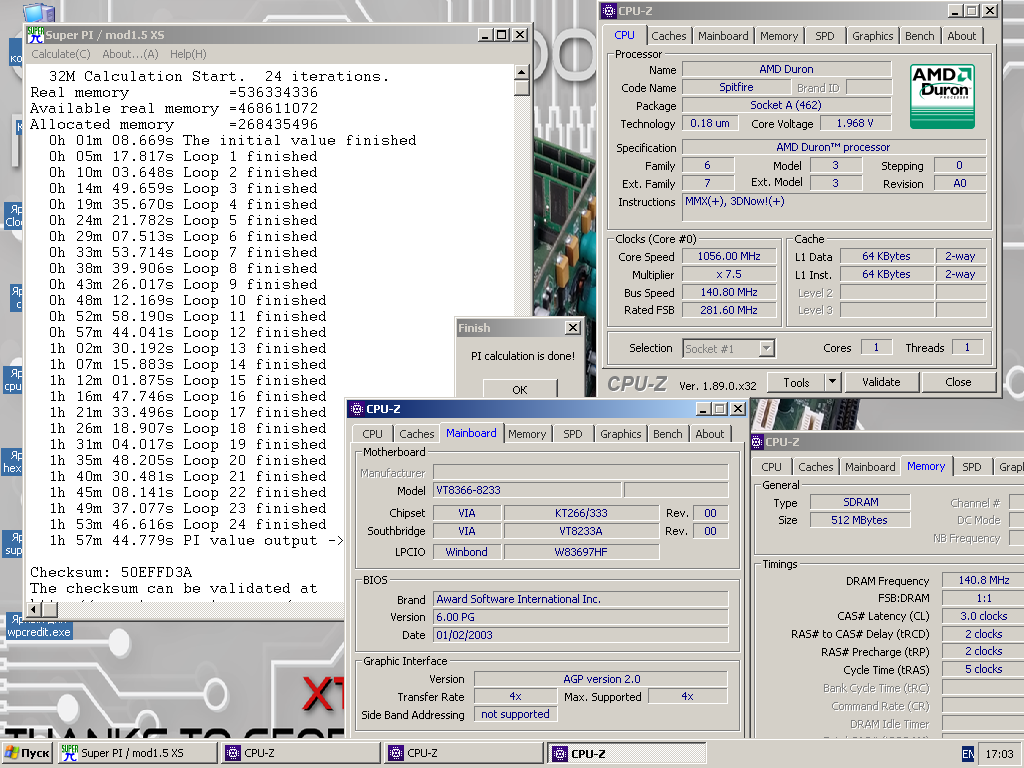The image size is (1024, 768).
Task: Click the Close button in CPU-Z
Action: click(958, 382)
